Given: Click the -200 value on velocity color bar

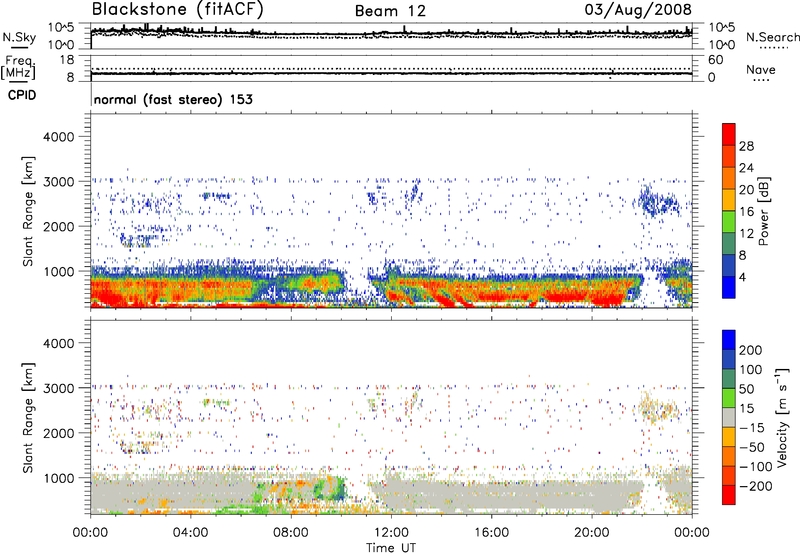Looking at the screenshot, I should [755, 486].
